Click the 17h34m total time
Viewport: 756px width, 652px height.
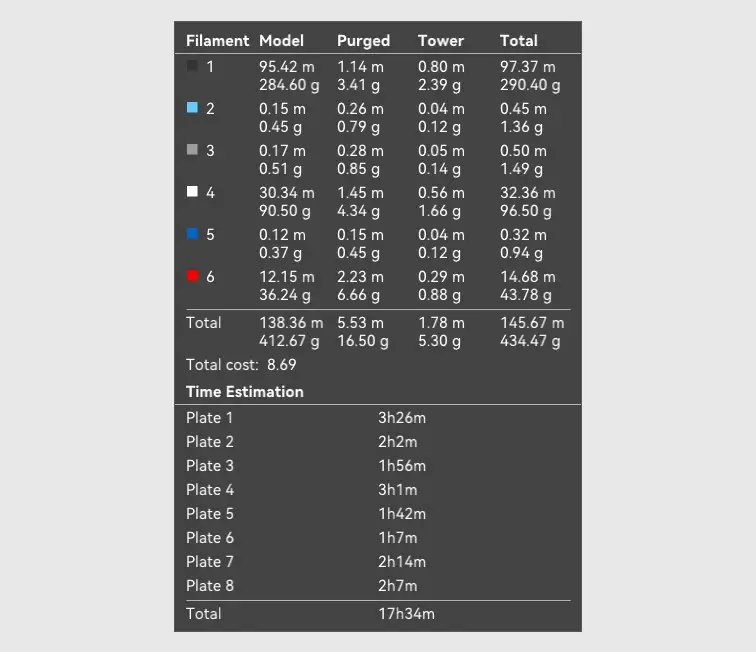(x=406, y=613)
